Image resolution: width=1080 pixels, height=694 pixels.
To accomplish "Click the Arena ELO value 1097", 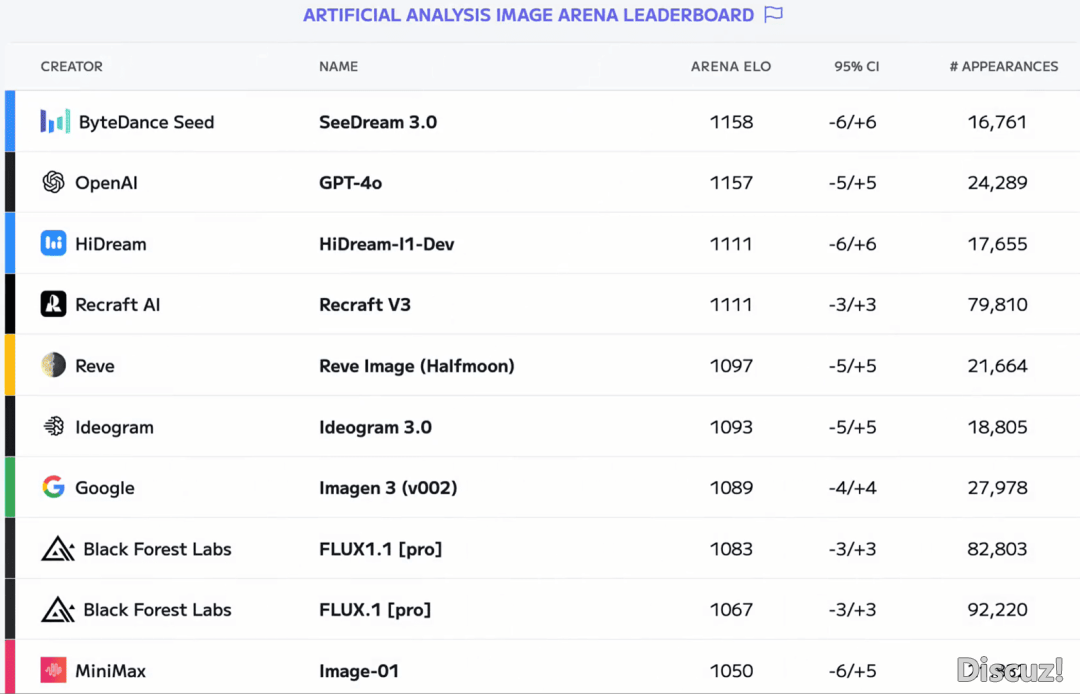I will pyautogui.click(x=731, y=366).
